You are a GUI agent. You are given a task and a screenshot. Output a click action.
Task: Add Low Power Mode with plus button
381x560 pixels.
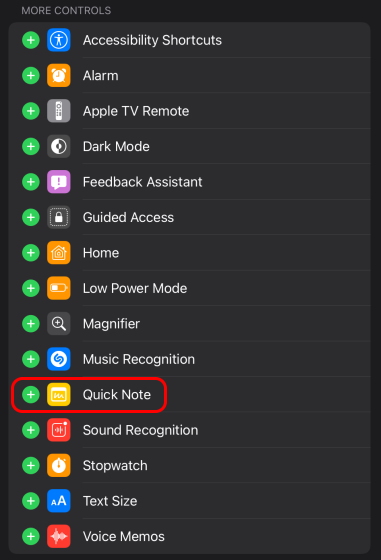(x=31, y=288)
